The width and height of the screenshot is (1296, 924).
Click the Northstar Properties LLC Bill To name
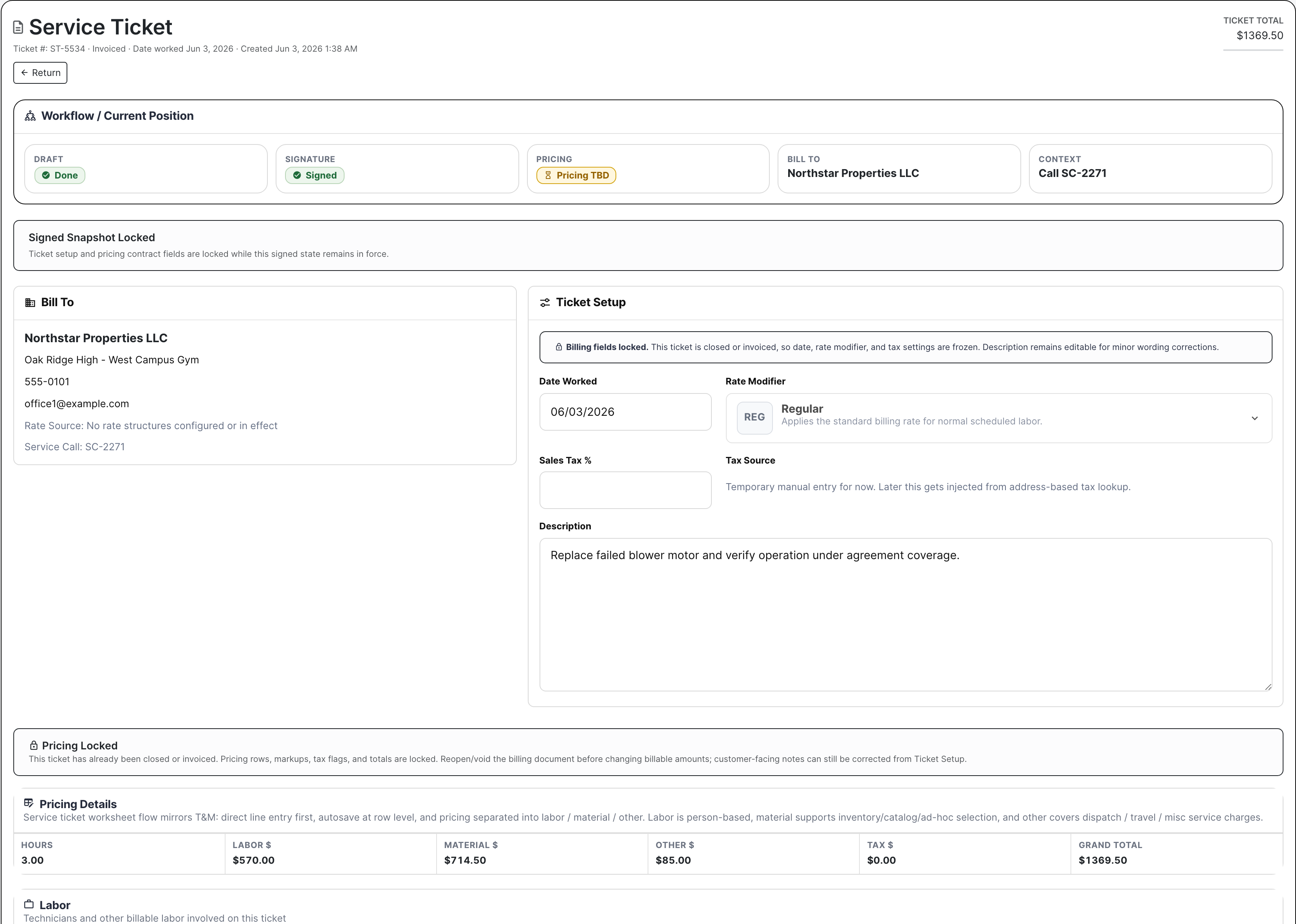96,338
